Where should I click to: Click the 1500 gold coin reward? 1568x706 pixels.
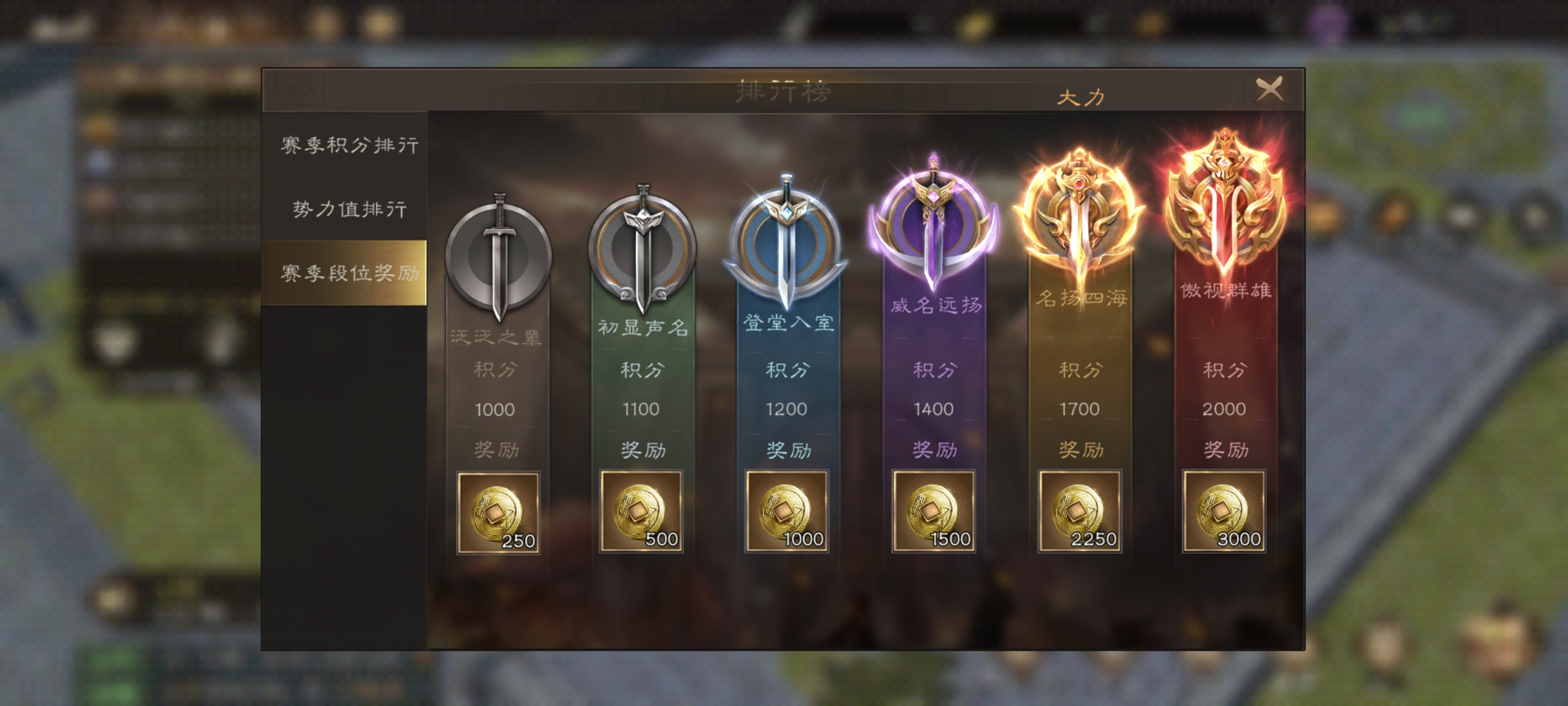click(x=934, y=511)
